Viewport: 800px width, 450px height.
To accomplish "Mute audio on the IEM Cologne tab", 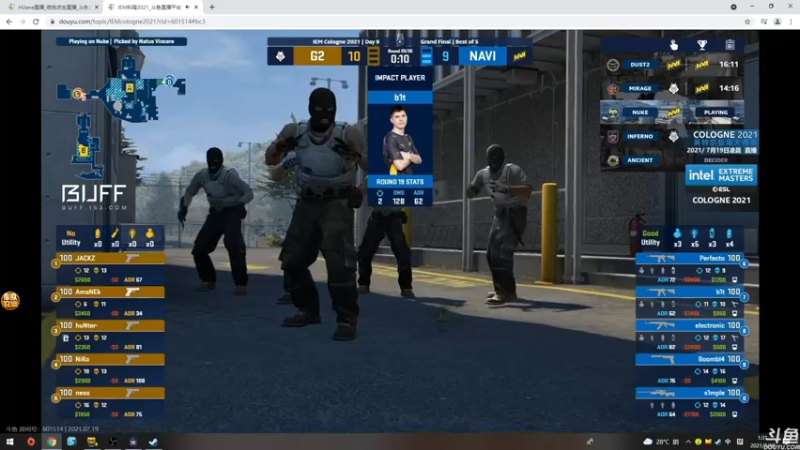I will [187, 7].
